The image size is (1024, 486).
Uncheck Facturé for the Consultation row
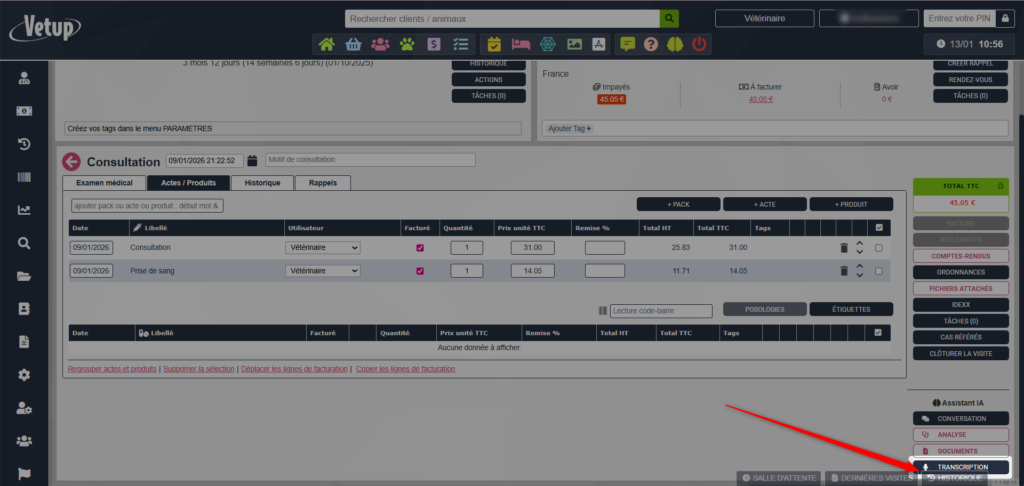(x=420, y=247)
